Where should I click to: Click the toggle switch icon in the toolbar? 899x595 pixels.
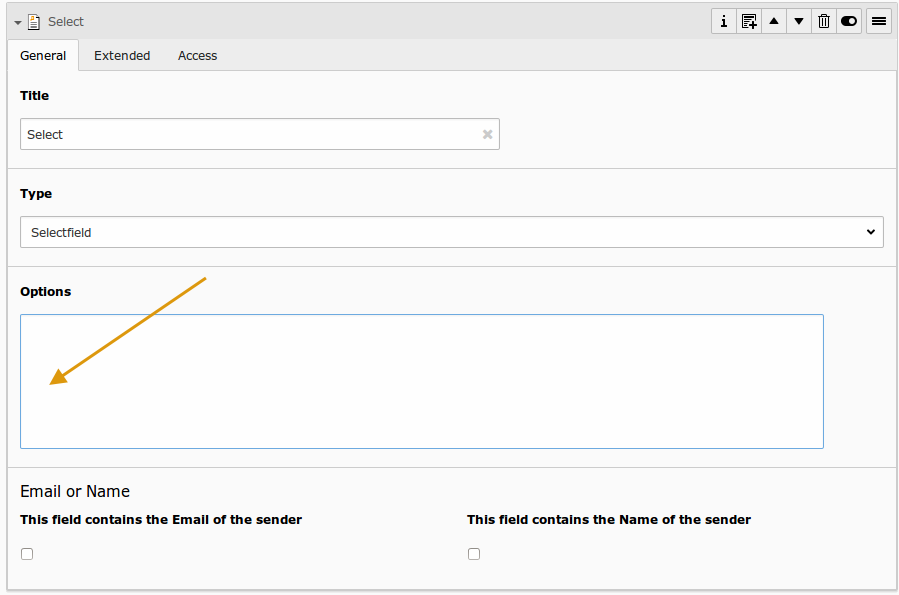click(x=848, y=20)
